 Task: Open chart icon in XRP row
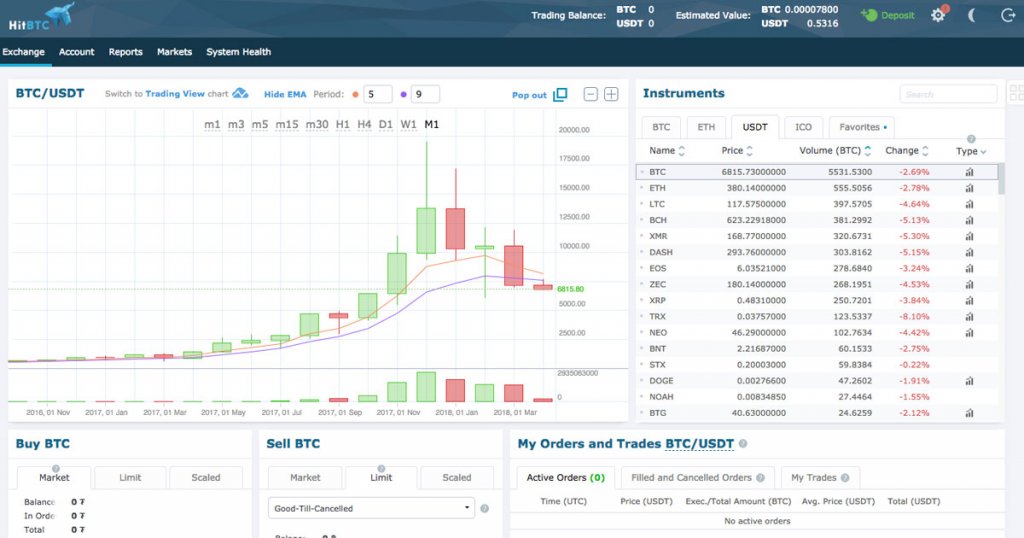click(969, 300)
